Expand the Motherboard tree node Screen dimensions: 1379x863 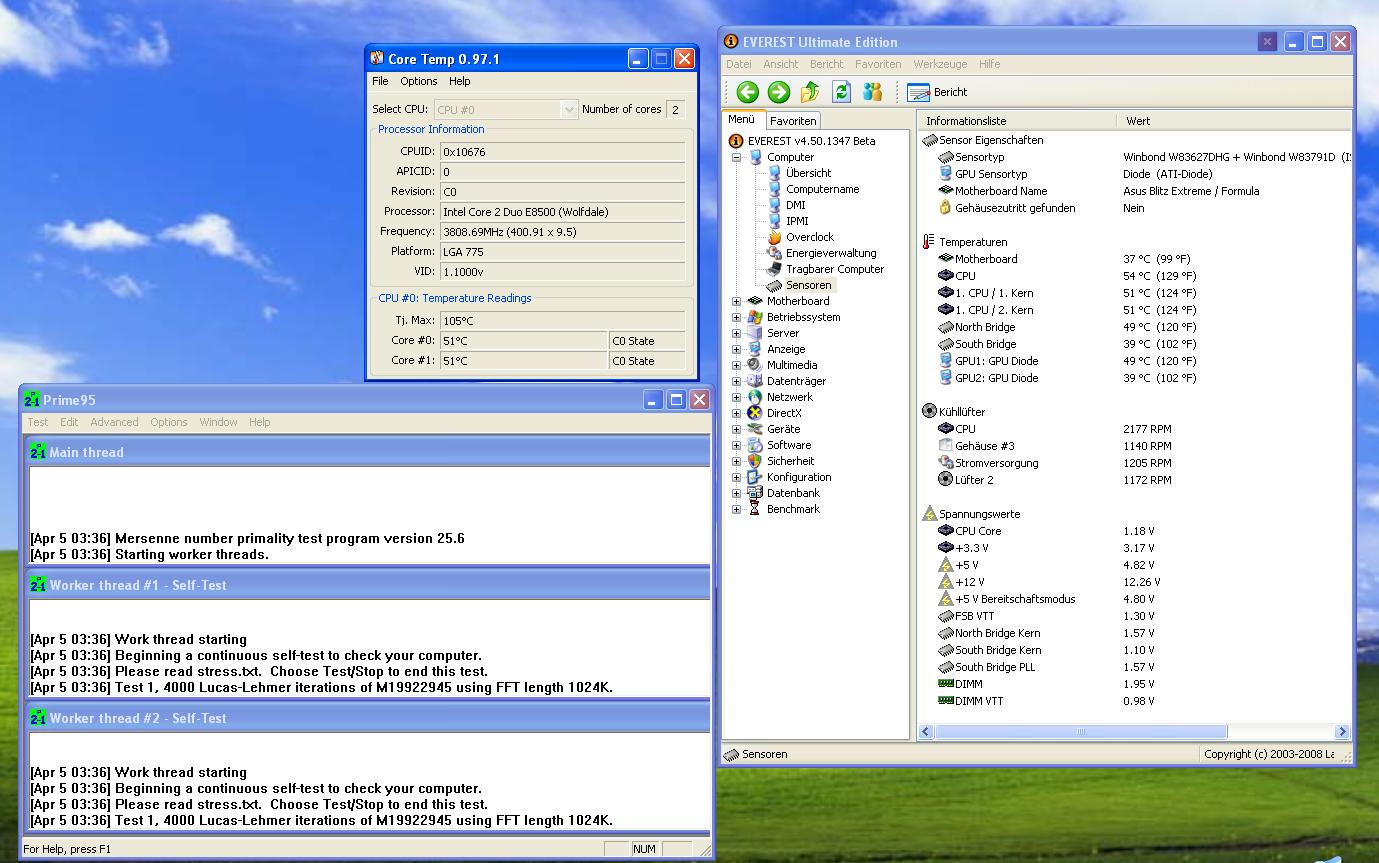coord(737,301)
